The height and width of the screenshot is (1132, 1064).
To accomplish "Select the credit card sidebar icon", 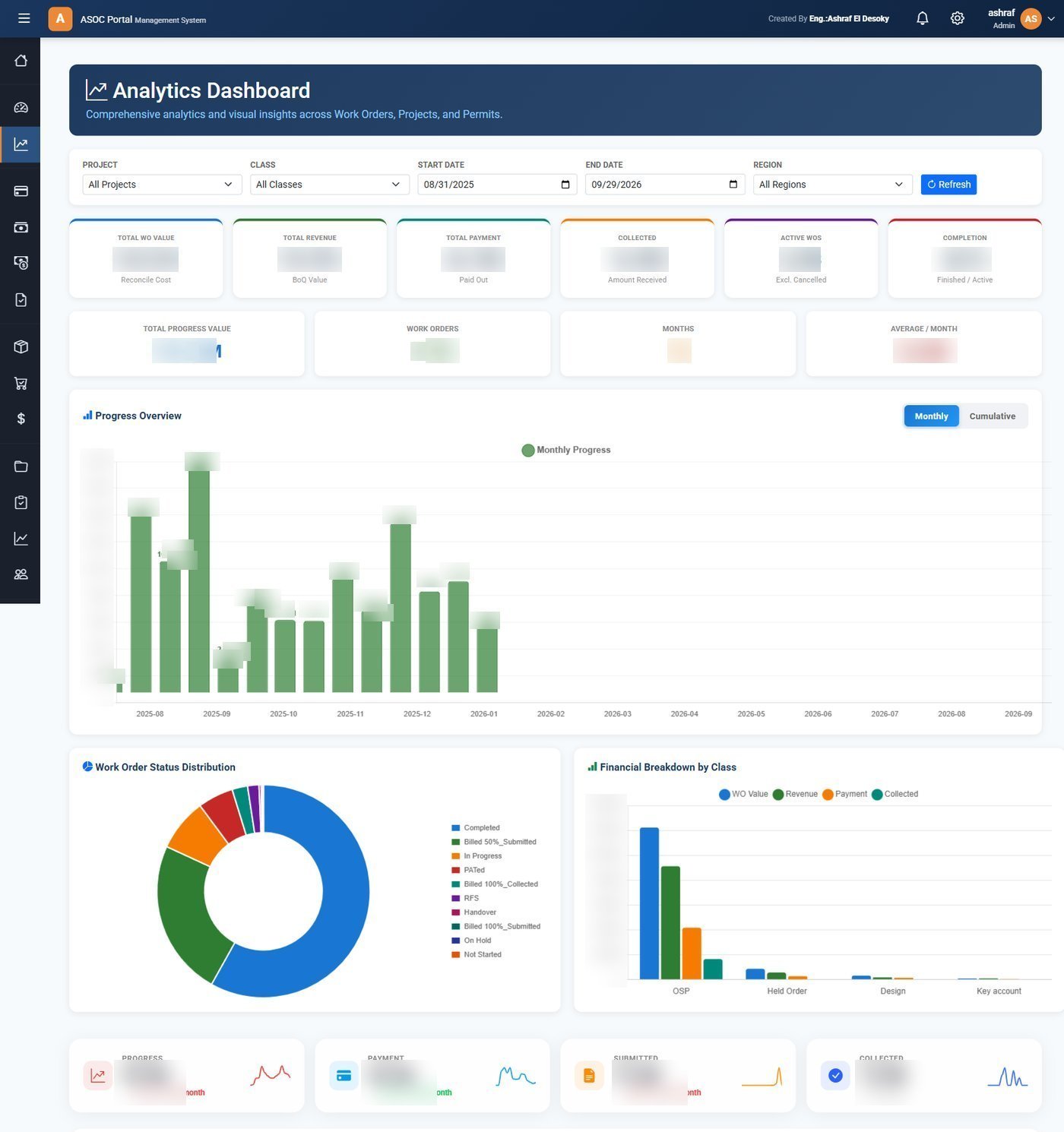I will (x=21, y=191).
